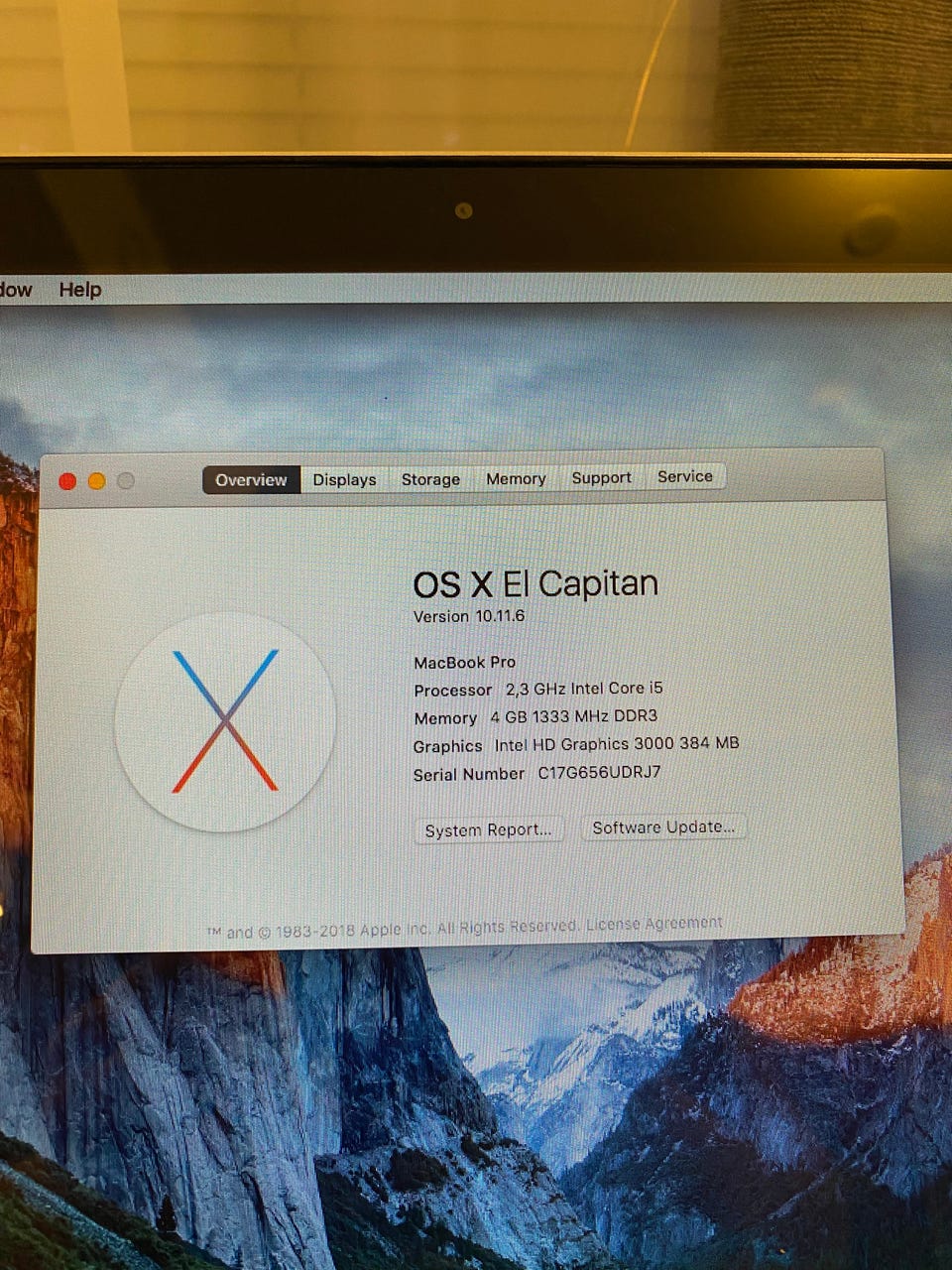This screenshot has height=1270, width=952.
Task: Switch to the Overview tab
Action: coord(252,479)
